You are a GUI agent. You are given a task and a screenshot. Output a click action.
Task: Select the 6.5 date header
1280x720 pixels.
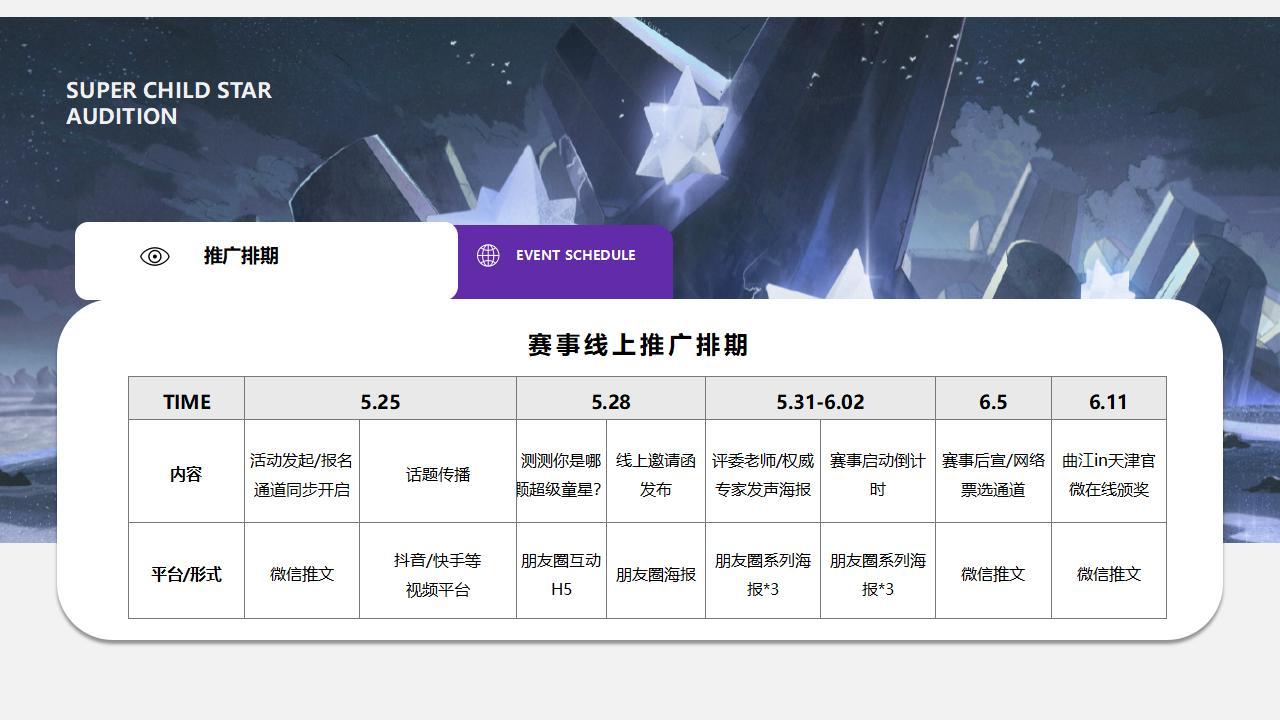point(994,399)
